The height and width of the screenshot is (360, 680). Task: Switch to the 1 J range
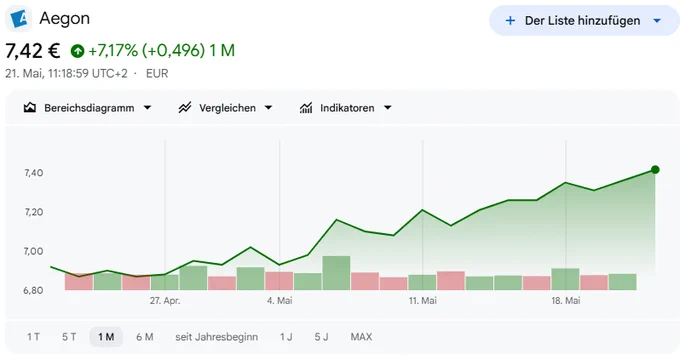(x=286, y=337)
